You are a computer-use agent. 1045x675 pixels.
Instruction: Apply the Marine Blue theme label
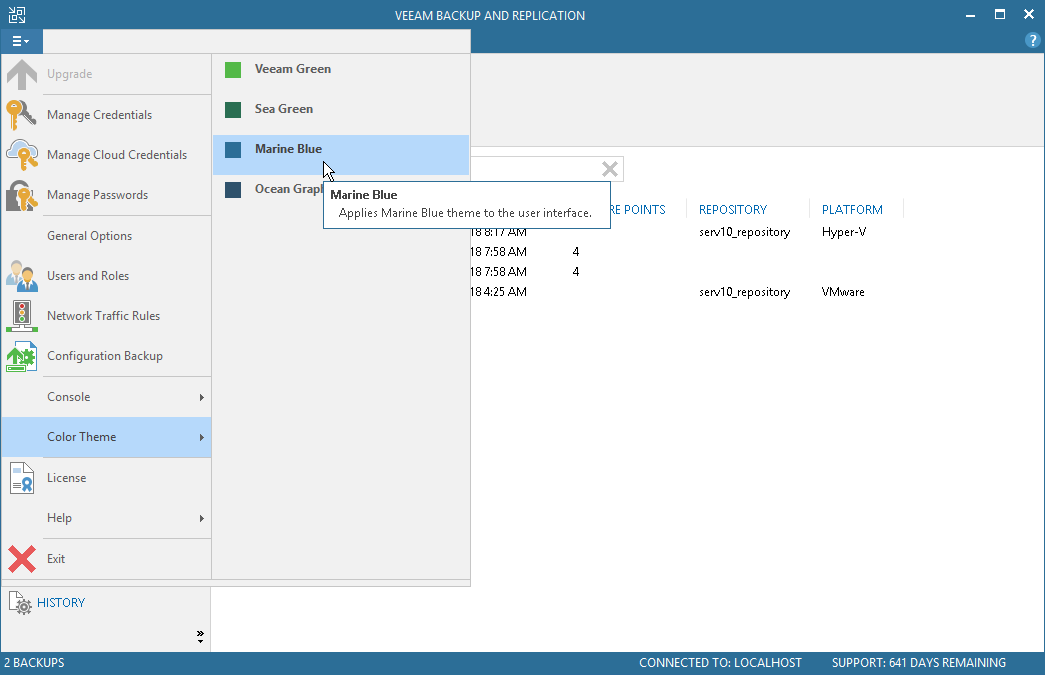tap(289, 149)
